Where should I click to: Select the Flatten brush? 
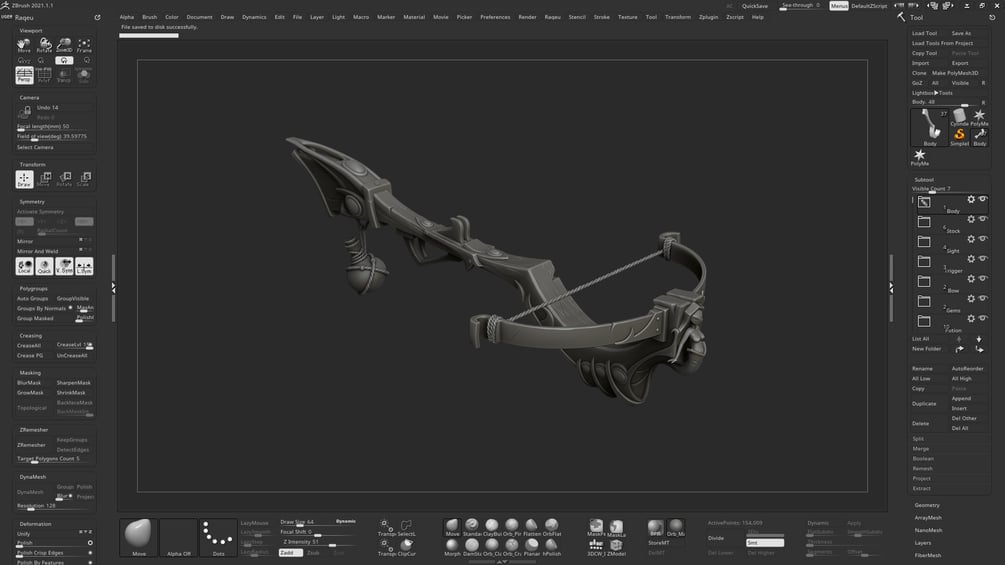[531, 527]
